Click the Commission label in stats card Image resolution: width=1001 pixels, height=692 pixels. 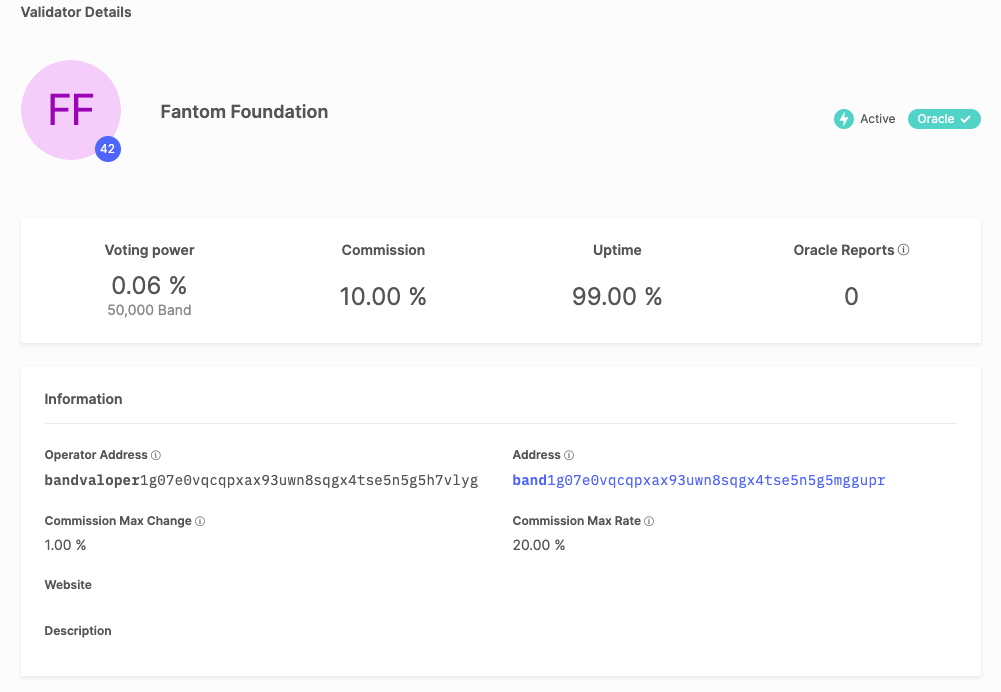(x=383, y=250)
